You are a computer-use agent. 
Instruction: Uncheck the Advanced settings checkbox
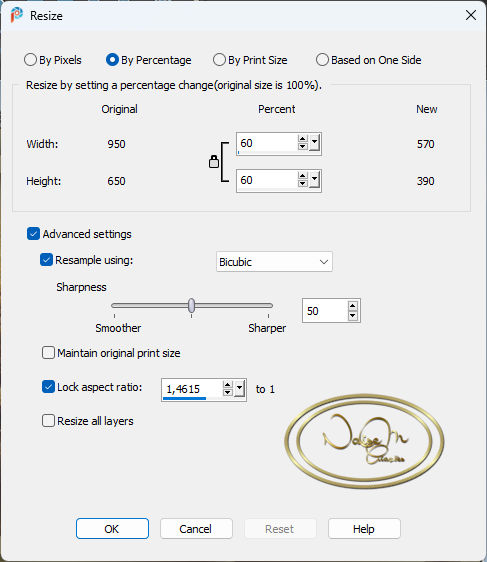(x=33, y=234)
